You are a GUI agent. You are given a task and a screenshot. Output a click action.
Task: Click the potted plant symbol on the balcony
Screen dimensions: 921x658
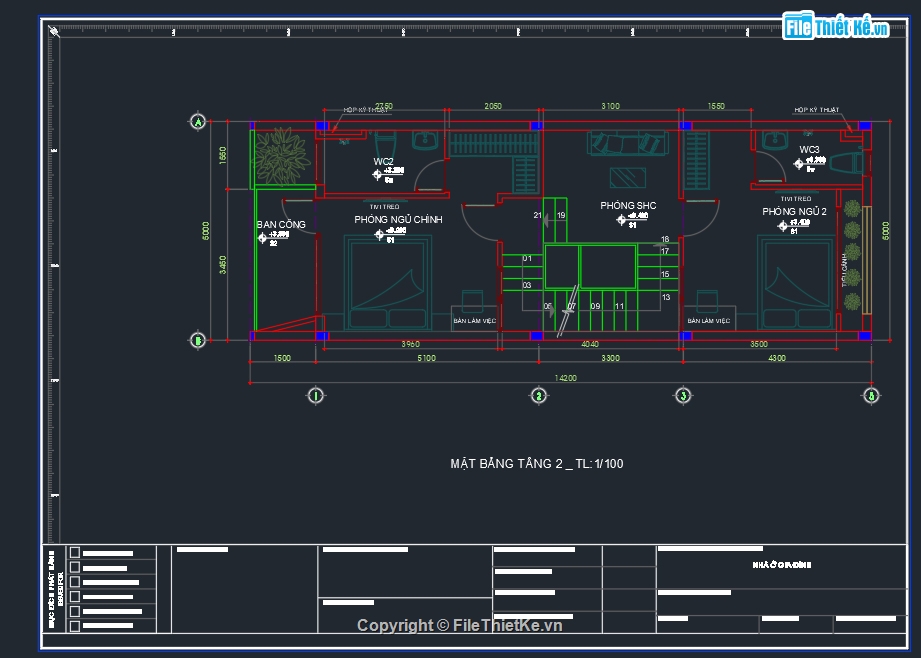(x=281, y=157)
